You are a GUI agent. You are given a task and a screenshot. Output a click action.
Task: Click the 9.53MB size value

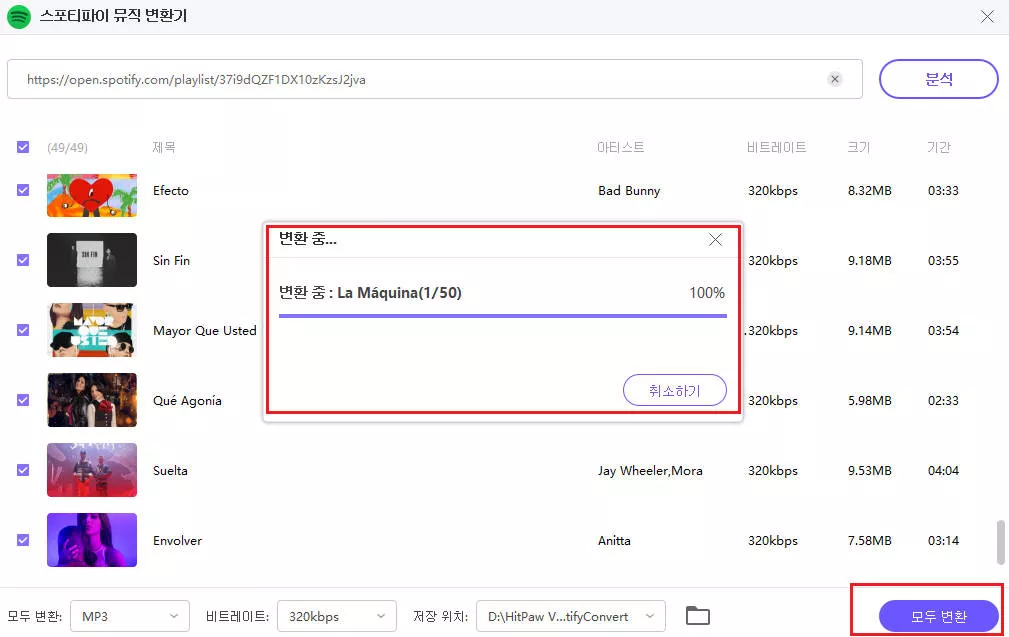pyautogui.click(x=869, y=470)
